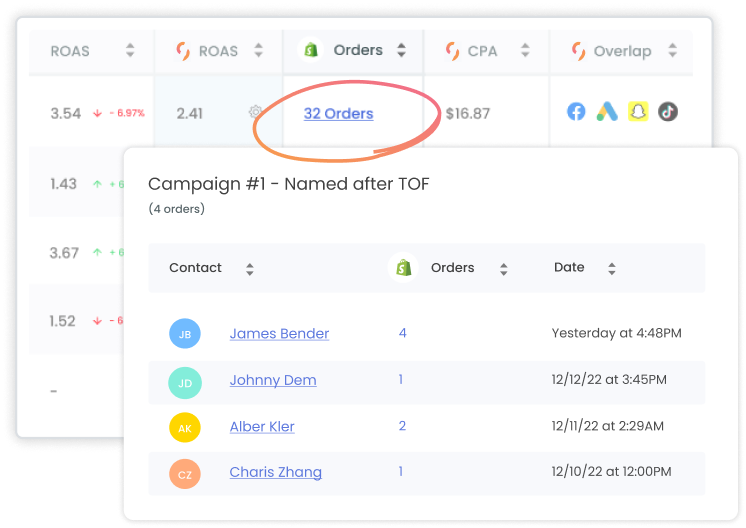Click the Shopify icon in Orders table header

tap(311, 50)
